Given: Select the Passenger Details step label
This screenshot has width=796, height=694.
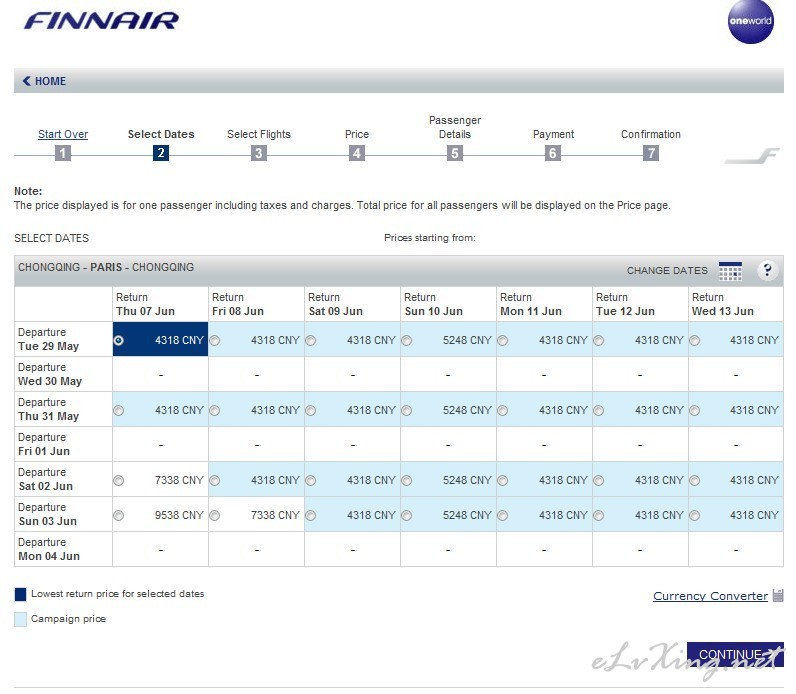Looking at the screenshot, I should tap(455, 127).
